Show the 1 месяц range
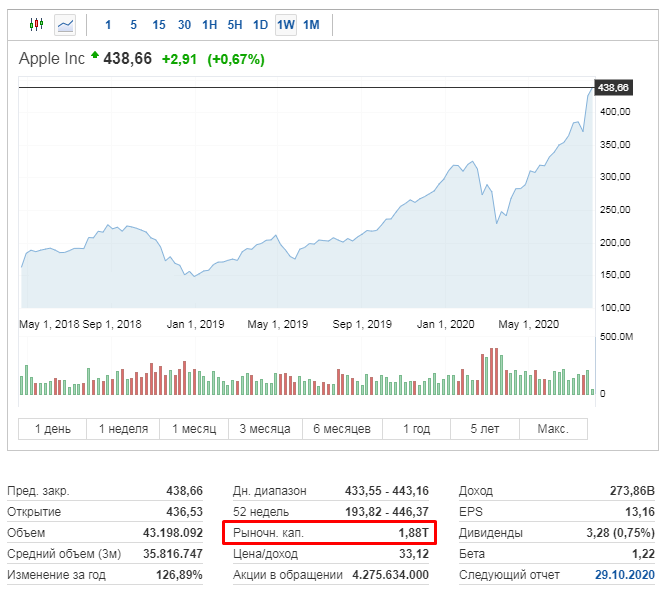 [194, 429]
